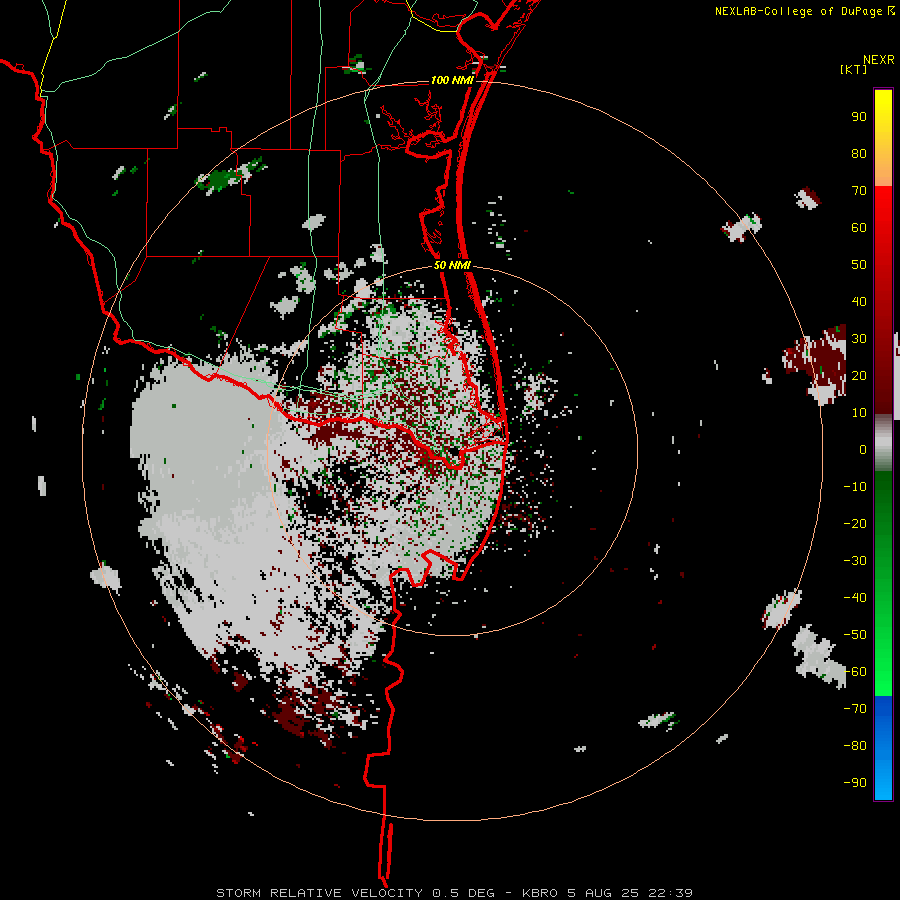This screenshot has width=900, height=900.
Task: Click the 70 knot scale value
Action: [859, 191]
